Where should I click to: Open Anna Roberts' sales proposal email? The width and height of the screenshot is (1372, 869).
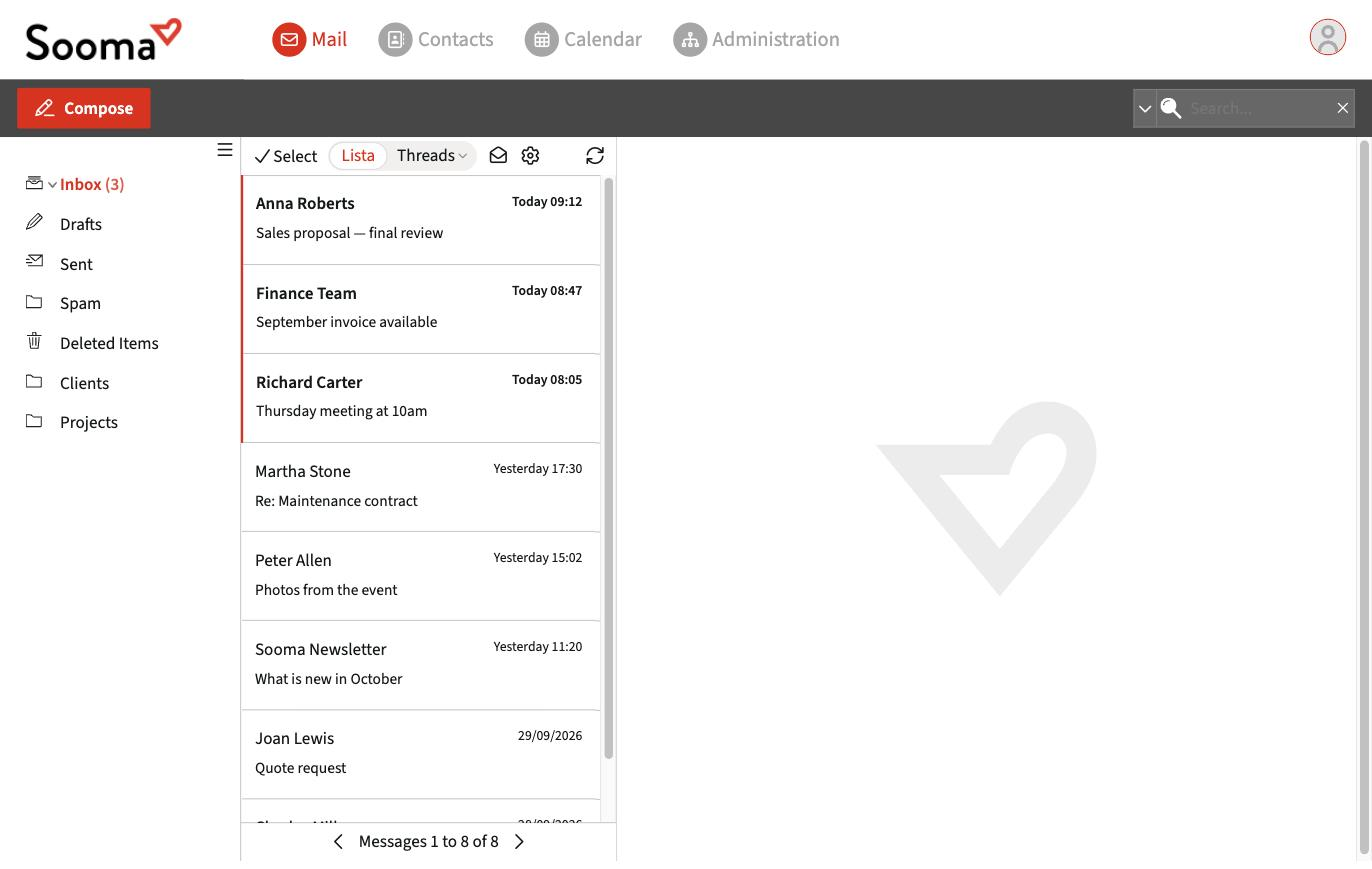[421, 220]
